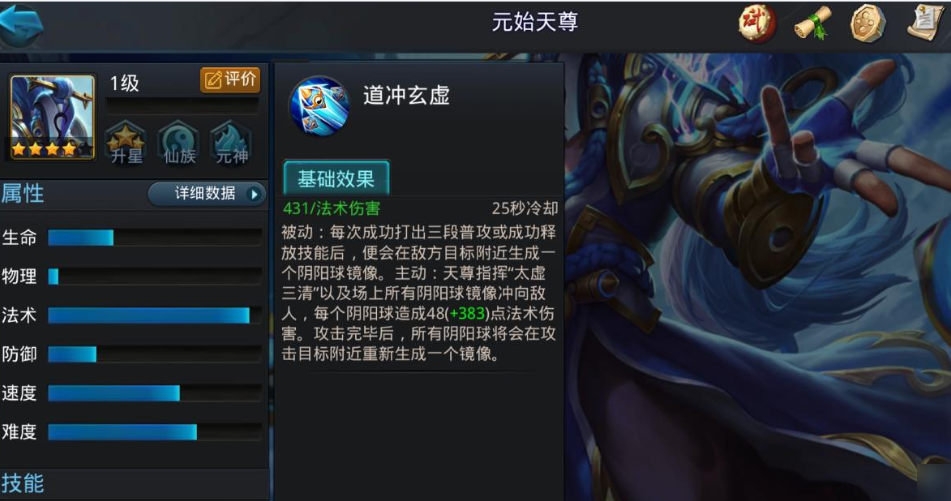Expand 详细数据 detailed stats arrow
The height and width of the screenshot is (501, 951).
tap(207, 194)
